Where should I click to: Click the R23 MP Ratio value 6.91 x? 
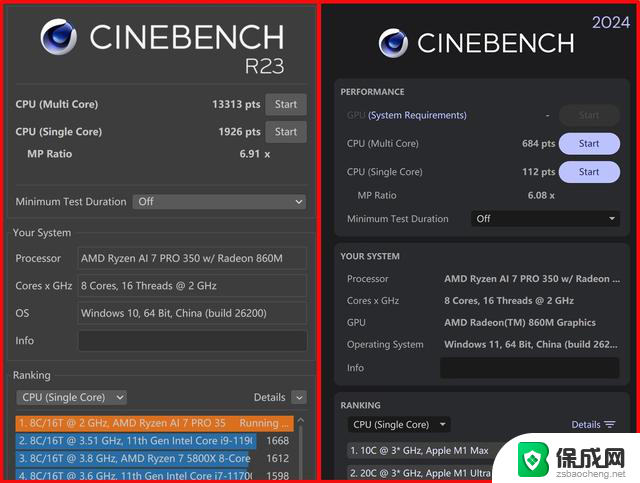tap(255, 154)
